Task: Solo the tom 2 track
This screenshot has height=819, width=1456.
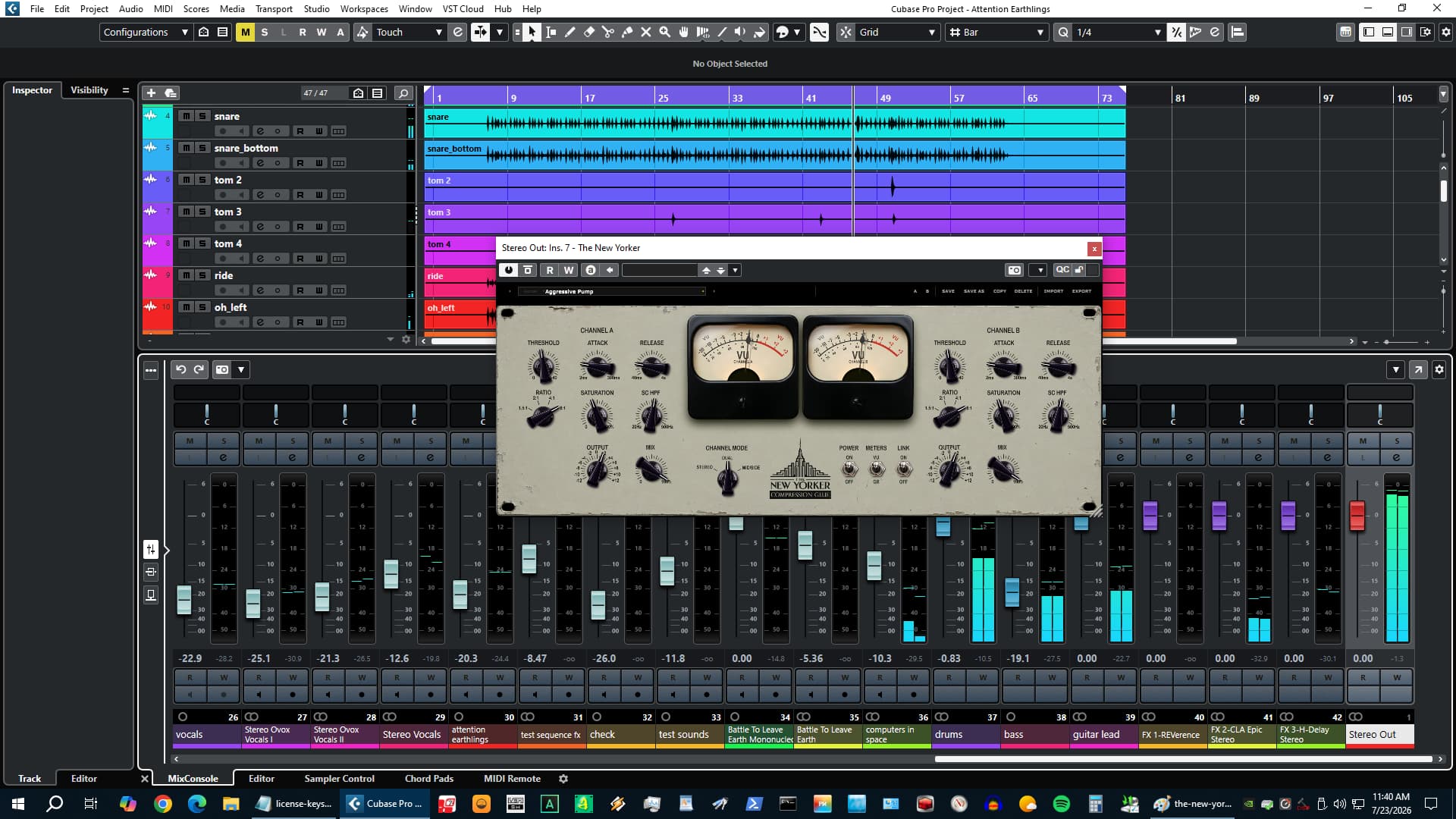Action: coord(202,180)
